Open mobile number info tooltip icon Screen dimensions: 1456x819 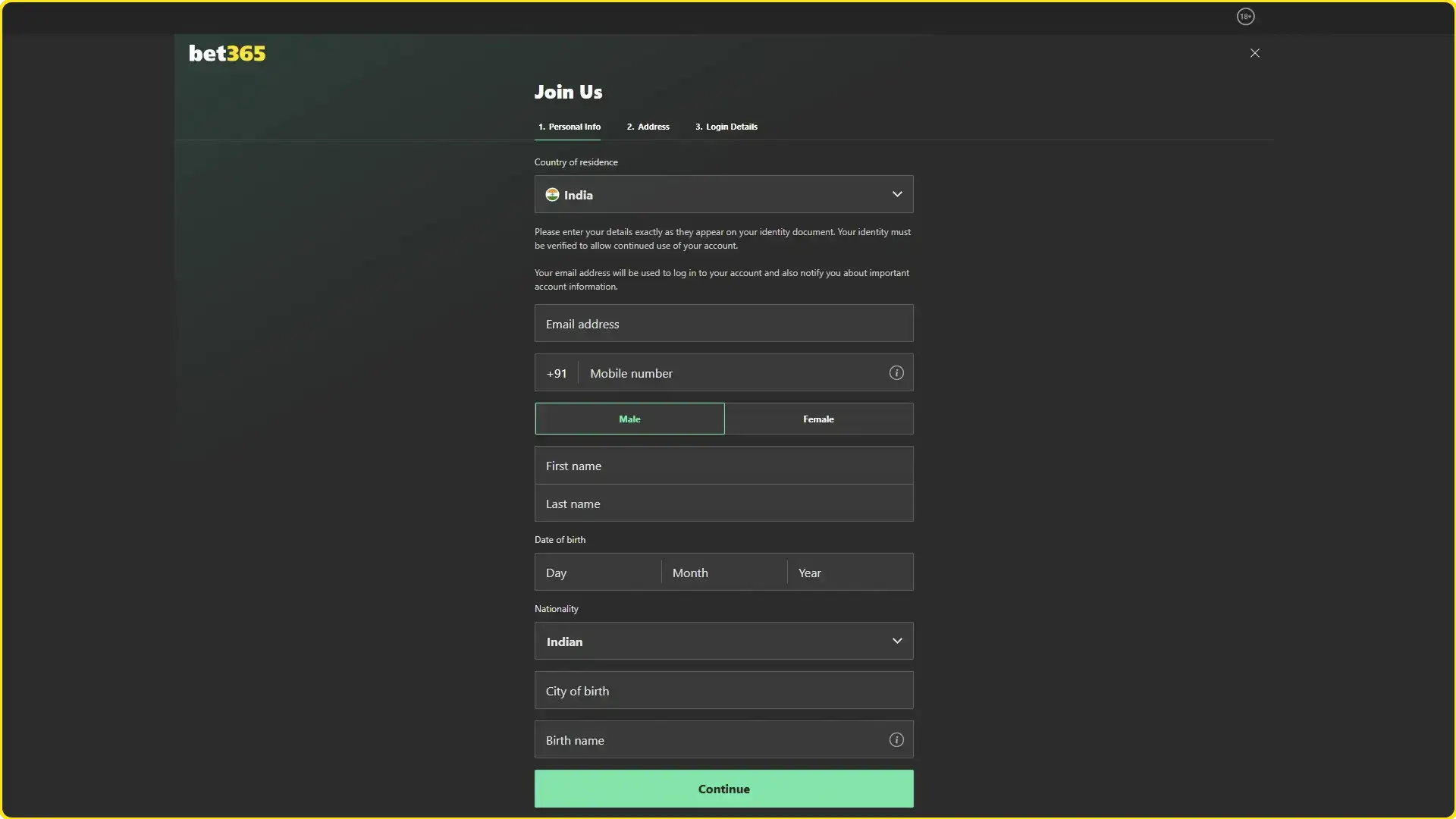[896, 373]
